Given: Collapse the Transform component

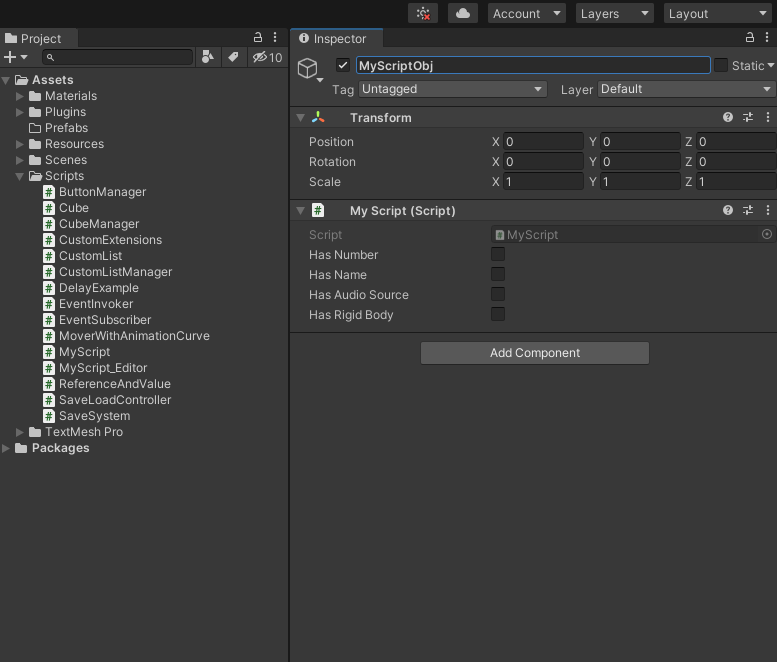Looking at the screenshot, I should (300, 118).
